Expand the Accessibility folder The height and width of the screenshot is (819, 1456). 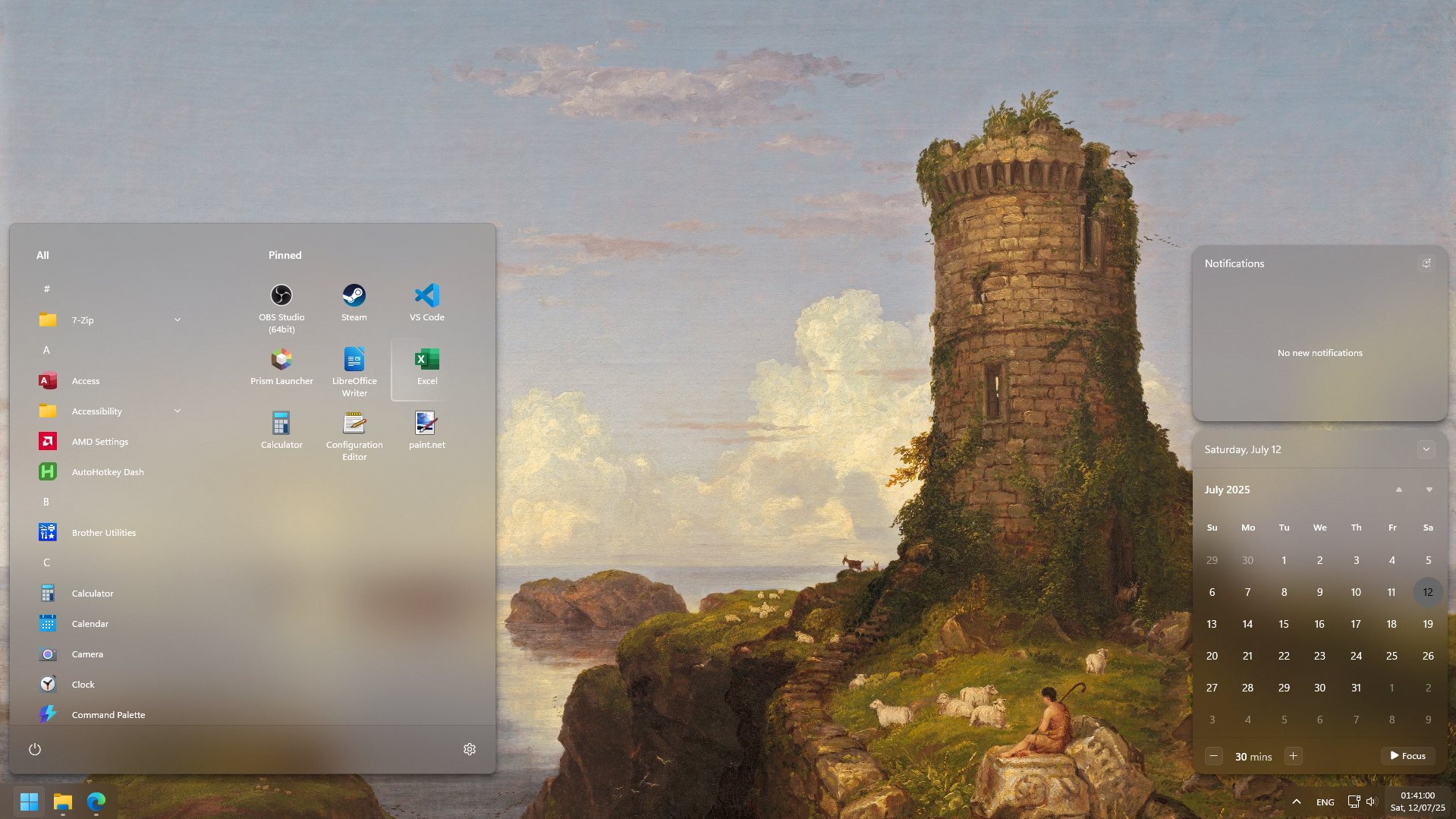tap(178, 411)
